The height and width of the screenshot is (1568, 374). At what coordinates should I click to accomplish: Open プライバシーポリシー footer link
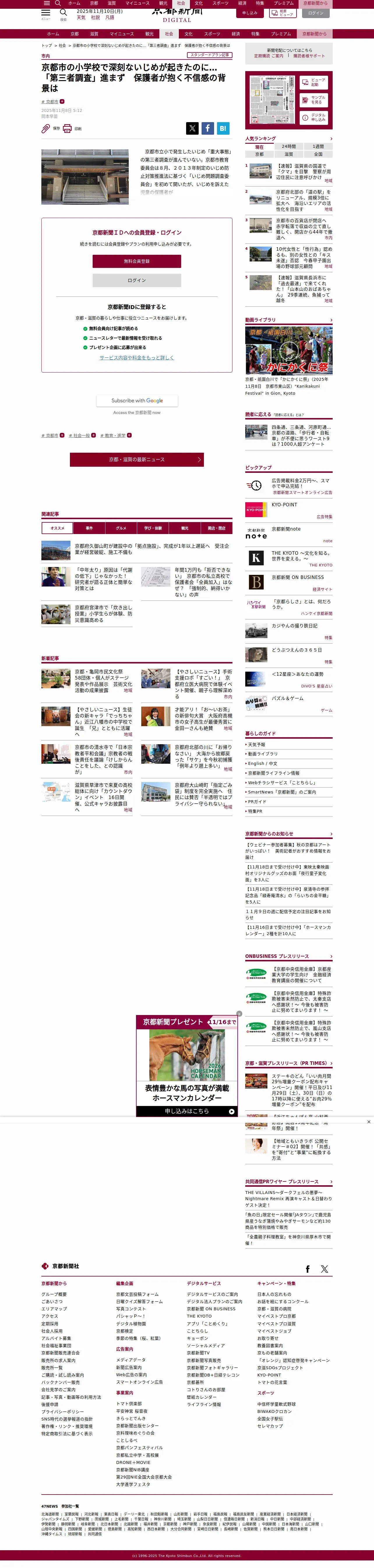(x=63, y=1411)
